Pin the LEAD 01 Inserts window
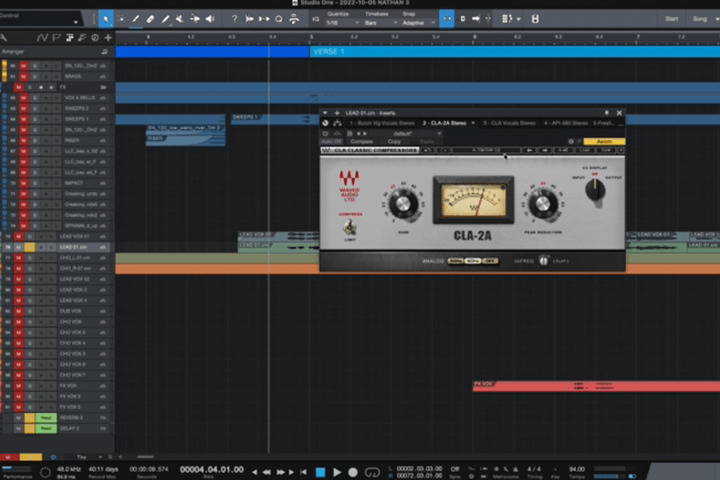The width and height of the screenshot is (720, 480). point(606,113)
